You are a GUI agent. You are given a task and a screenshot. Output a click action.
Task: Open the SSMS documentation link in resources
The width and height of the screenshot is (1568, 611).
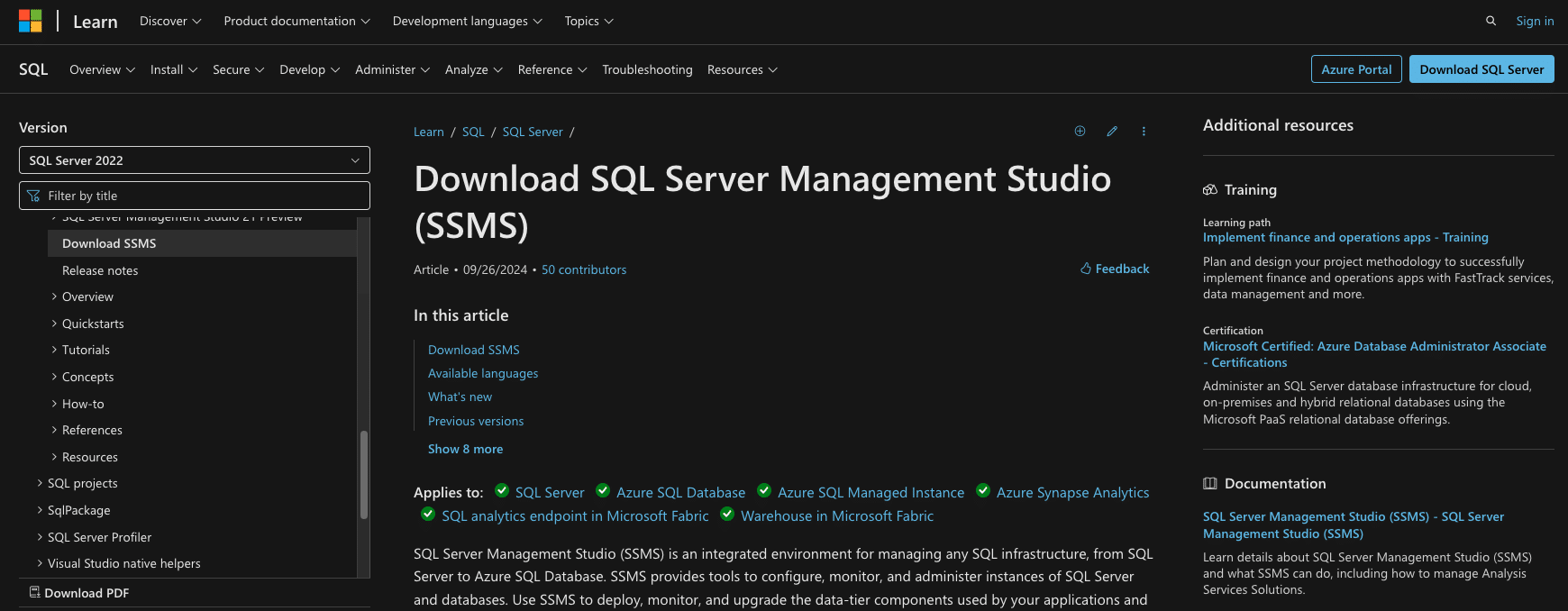pyautogui.click(x=1354, y=525)
